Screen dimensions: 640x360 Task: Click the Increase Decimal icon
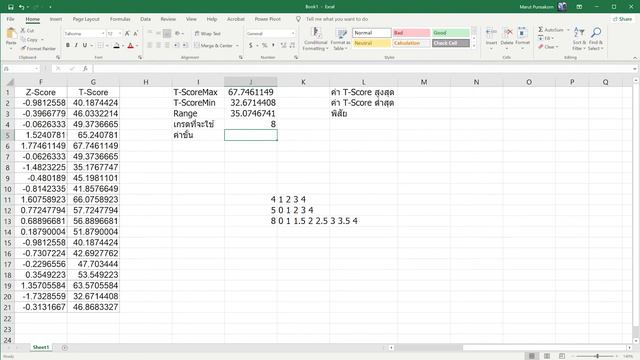(x=283, y=45)
